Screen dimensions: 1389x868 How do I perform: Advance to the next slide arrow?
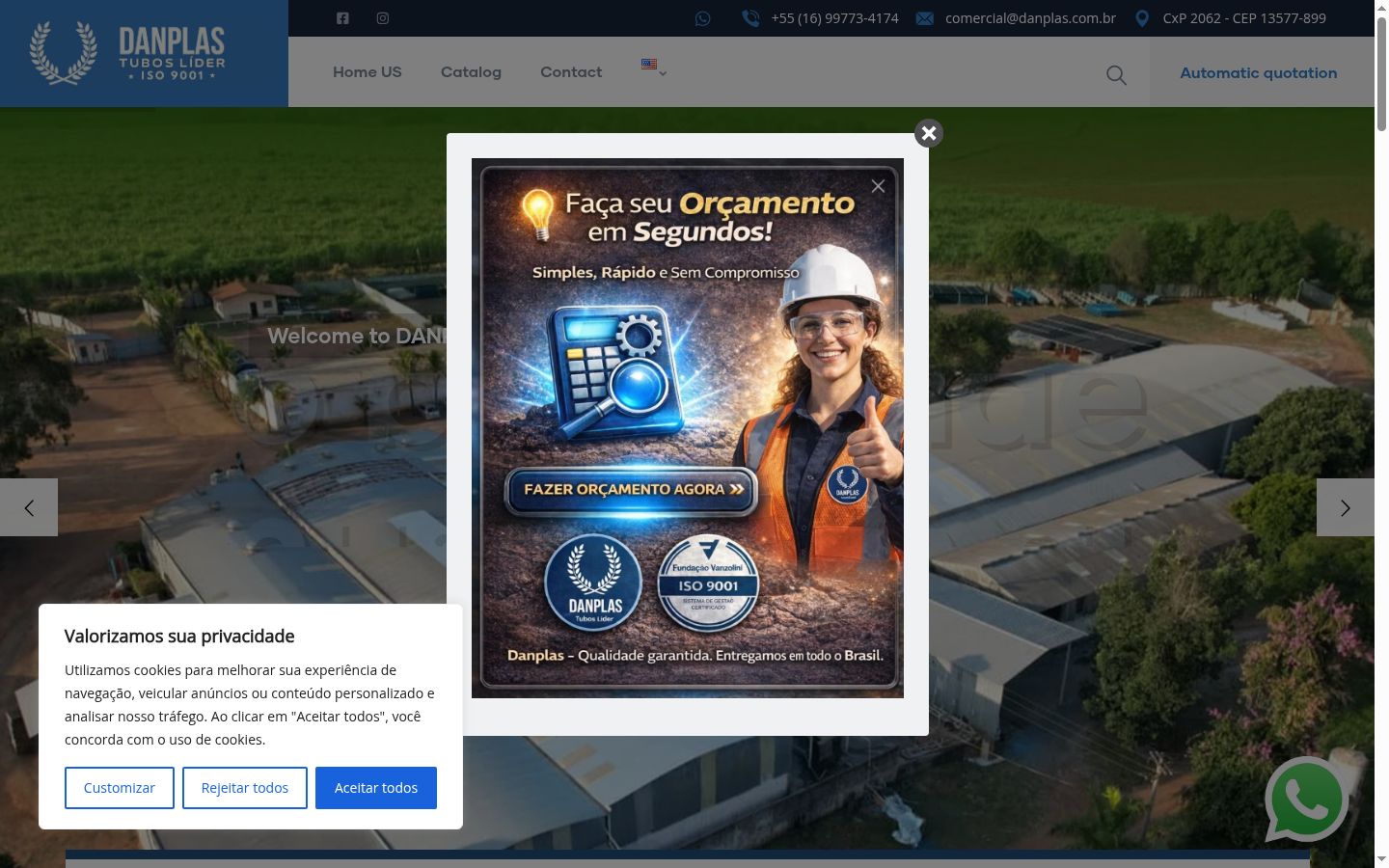coord(1346,507)
